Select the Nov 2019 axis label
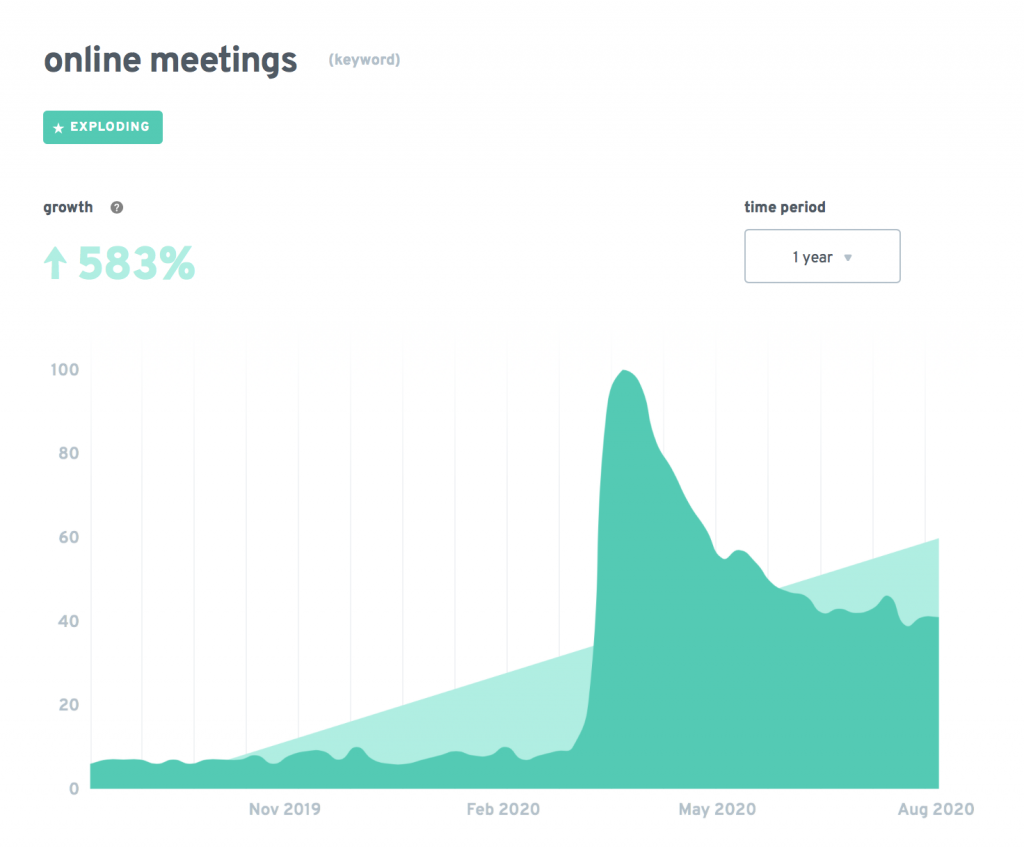The width and height of the screenshot is (1024, 849). pyautogui.click(x=285, y=809)
